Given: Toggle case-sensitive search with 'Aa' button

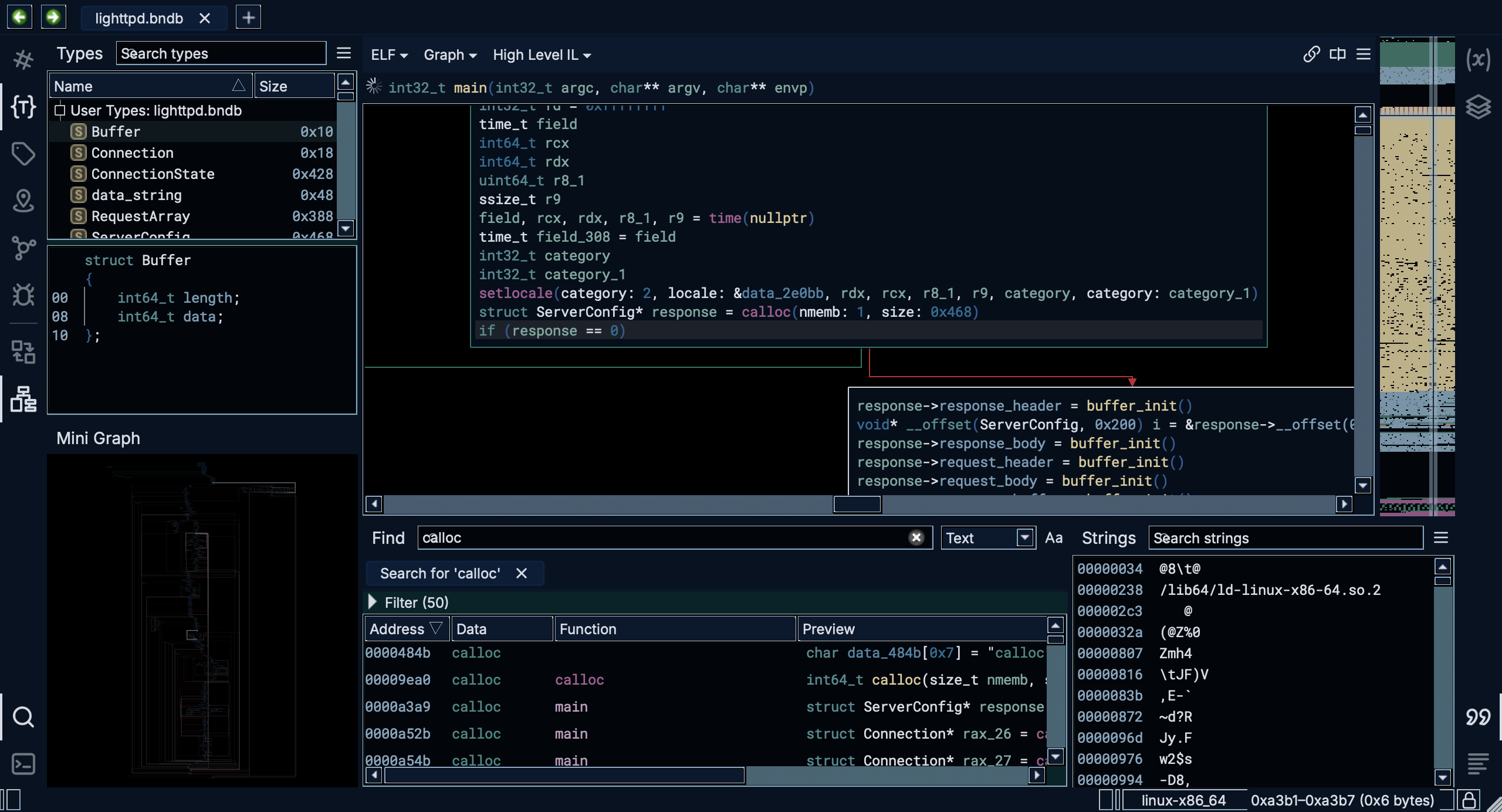Looking at the screenshot, I should click(x=1053, y=537).
